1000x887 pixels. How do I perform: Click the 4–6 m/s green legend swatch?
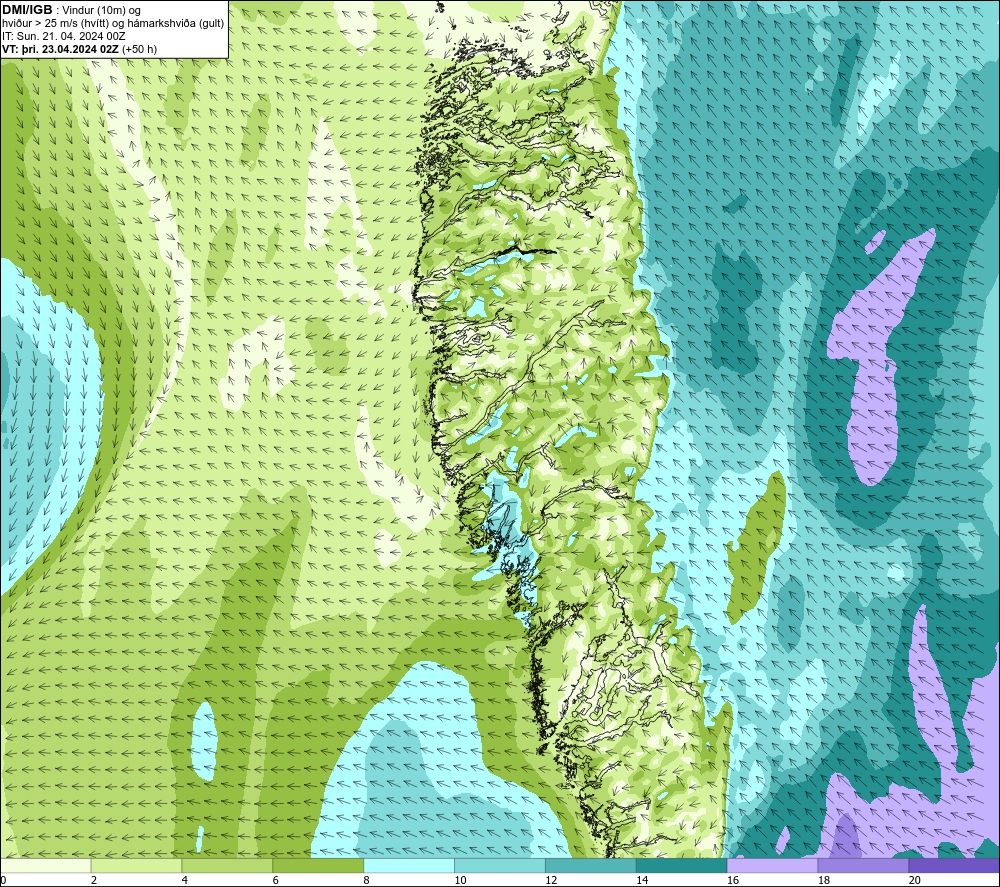(x=227, y=865)
